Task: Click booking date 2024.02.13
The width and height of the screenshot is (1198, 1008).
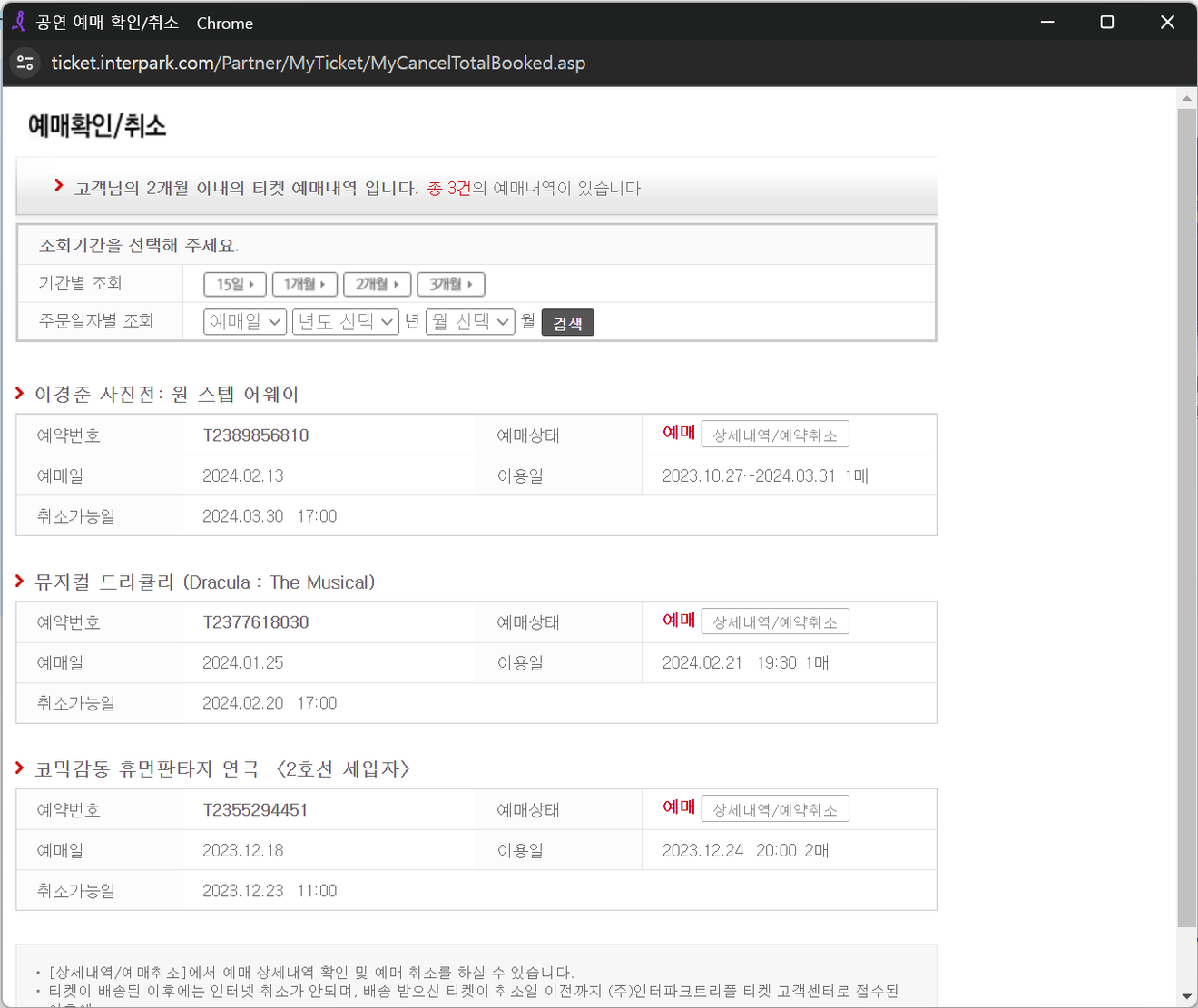Action: 243,475
